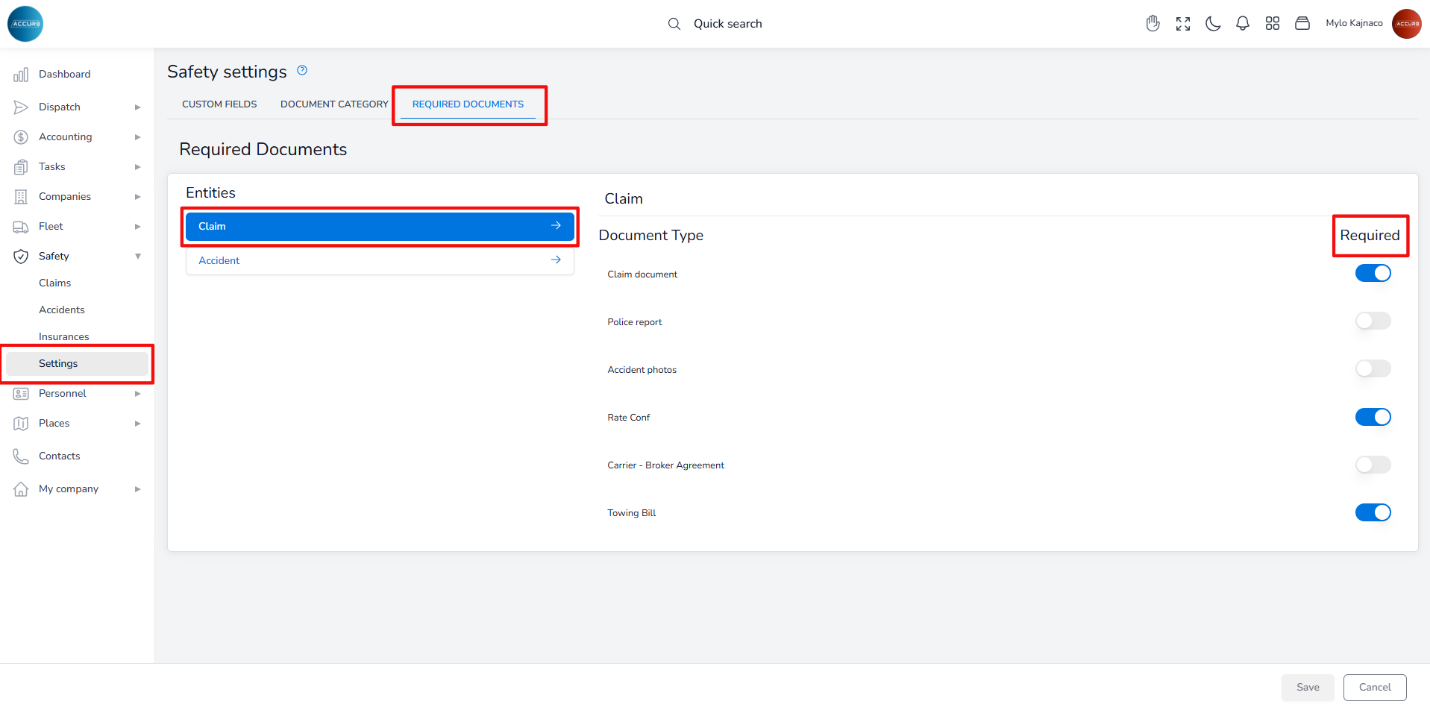Viewport: 1430px width, 710px height.
Task: Switch to dark mode moon icon
Action: tap(1213, 24)
